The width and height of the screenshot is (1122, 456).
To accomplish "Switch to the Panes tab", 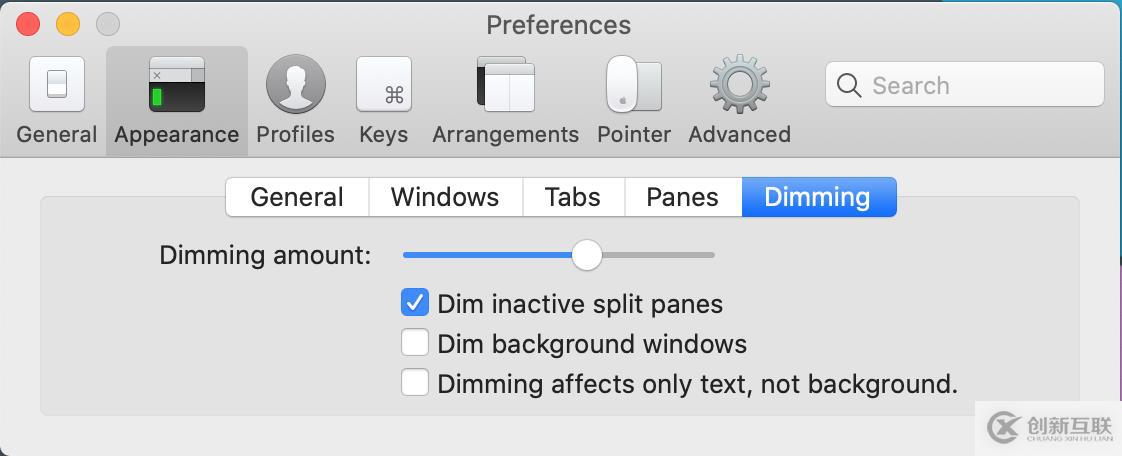I will [683, 197].
